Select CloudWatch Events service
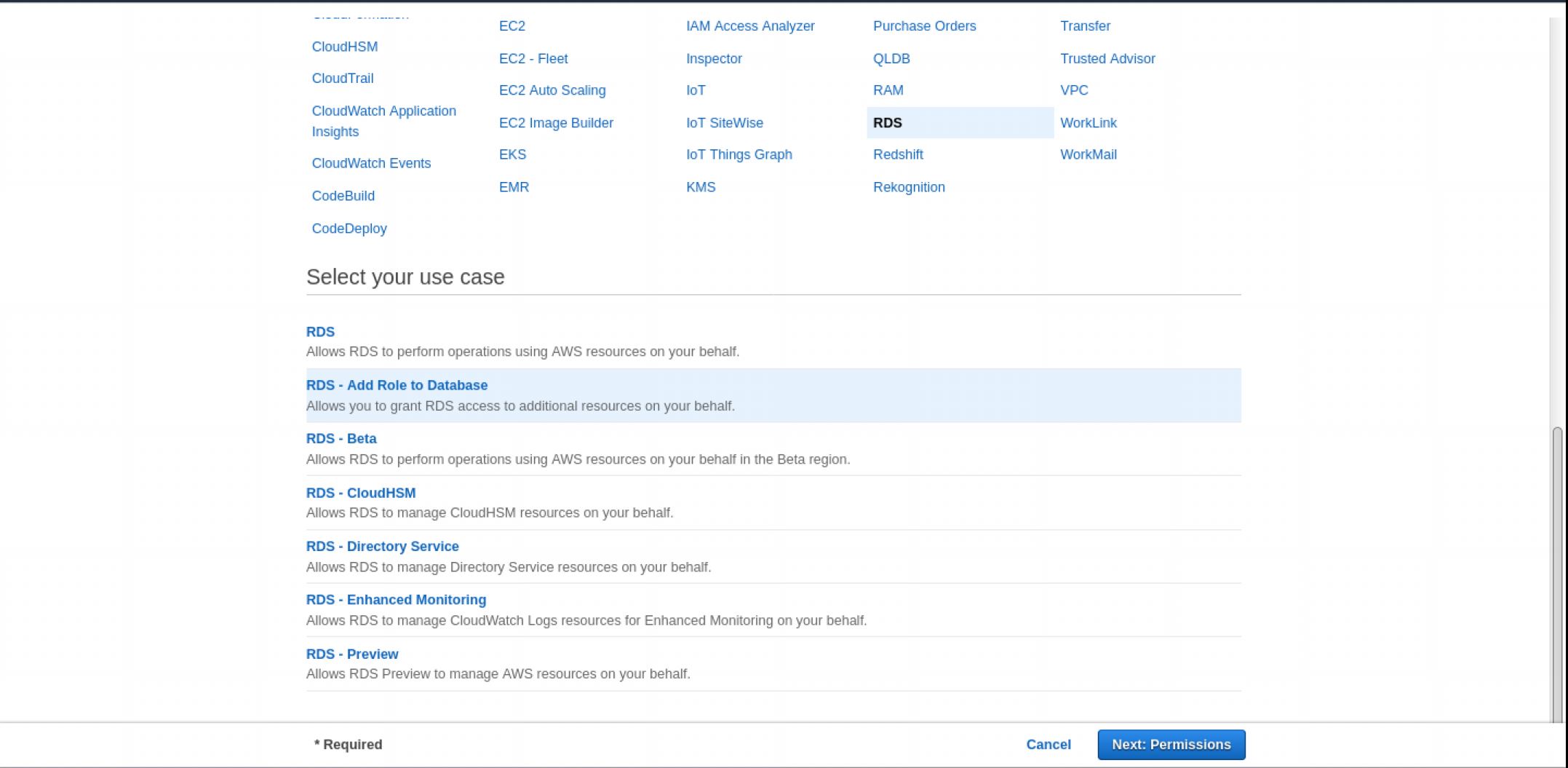The height and width of the screenshot is (768, 1568). point(371,163)
